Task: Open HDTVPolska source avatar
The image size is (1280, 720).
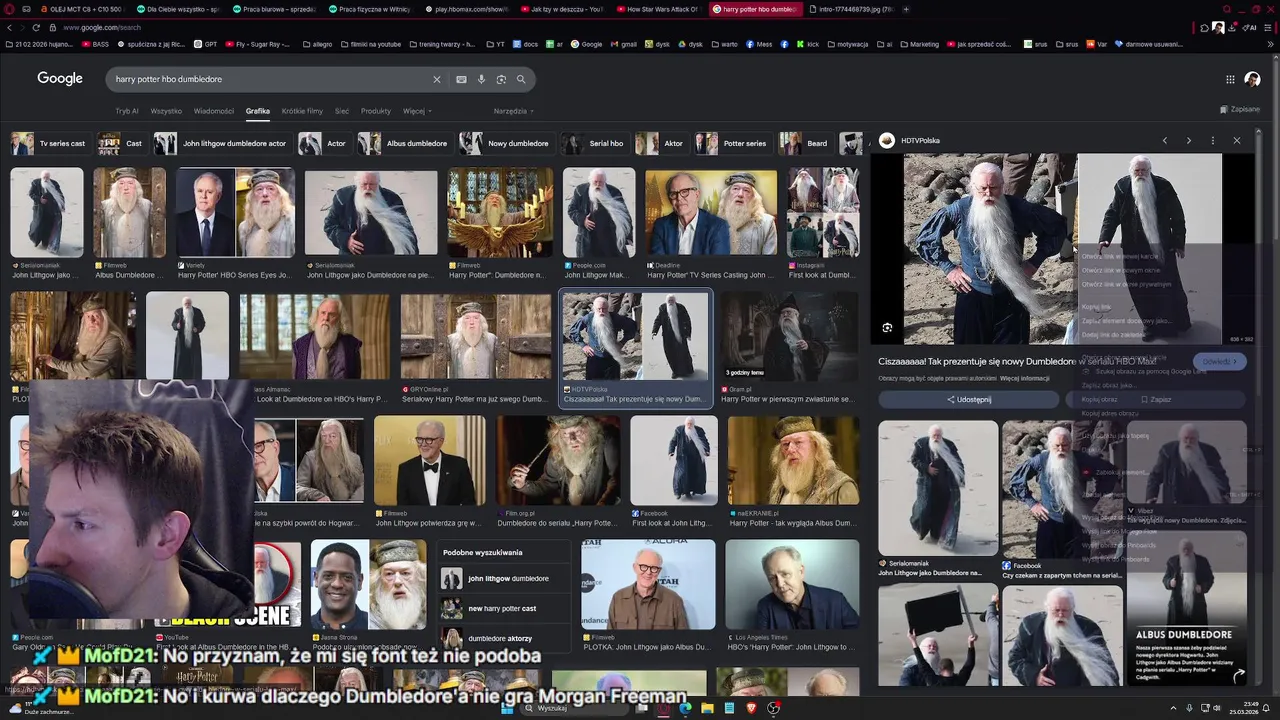Action: click(887, 141)
